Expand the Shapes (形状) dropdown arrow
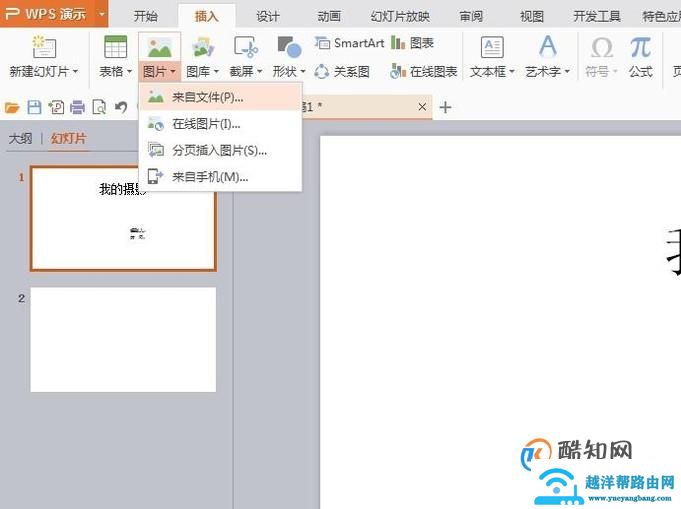The height and width of the screenshot is (509, 681). point(303,71)
